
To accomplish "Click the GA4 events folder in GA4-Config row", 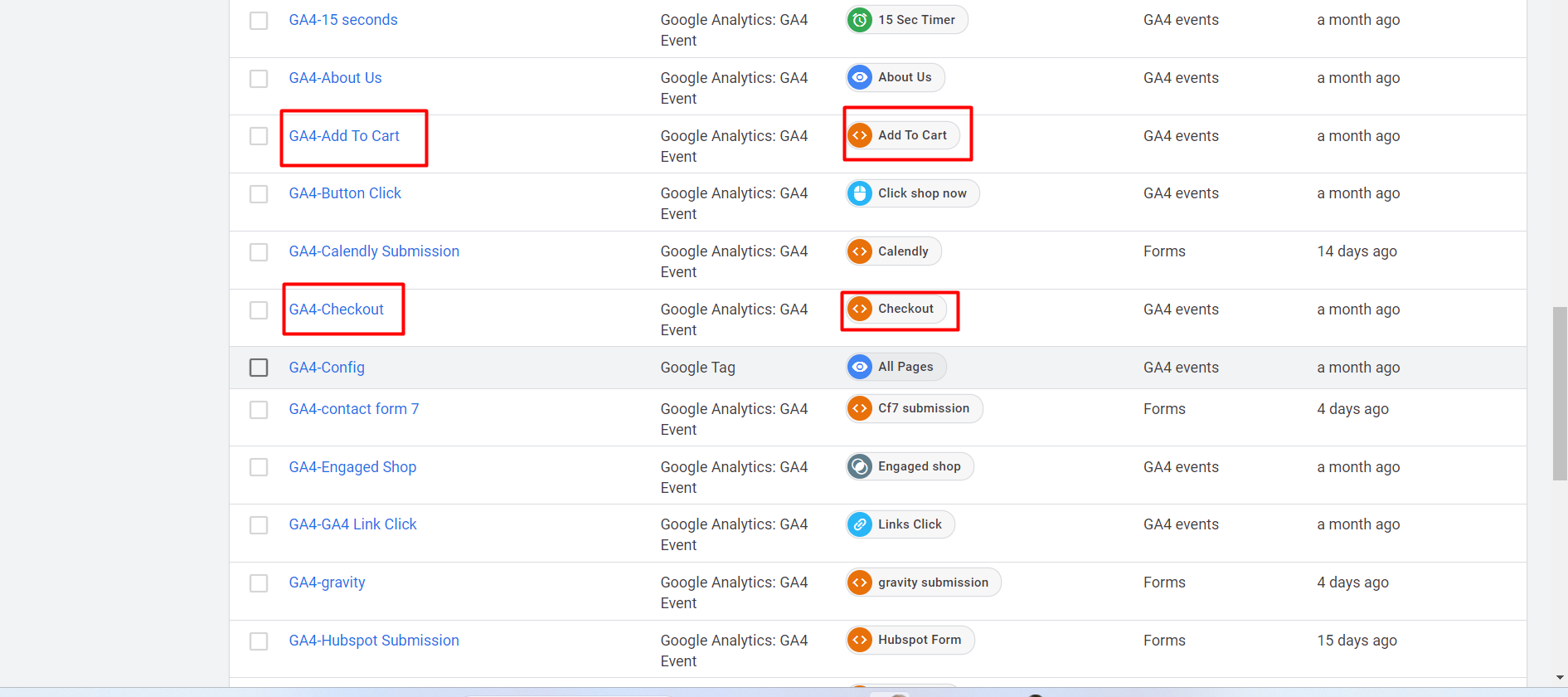I will pos(1181,368).
